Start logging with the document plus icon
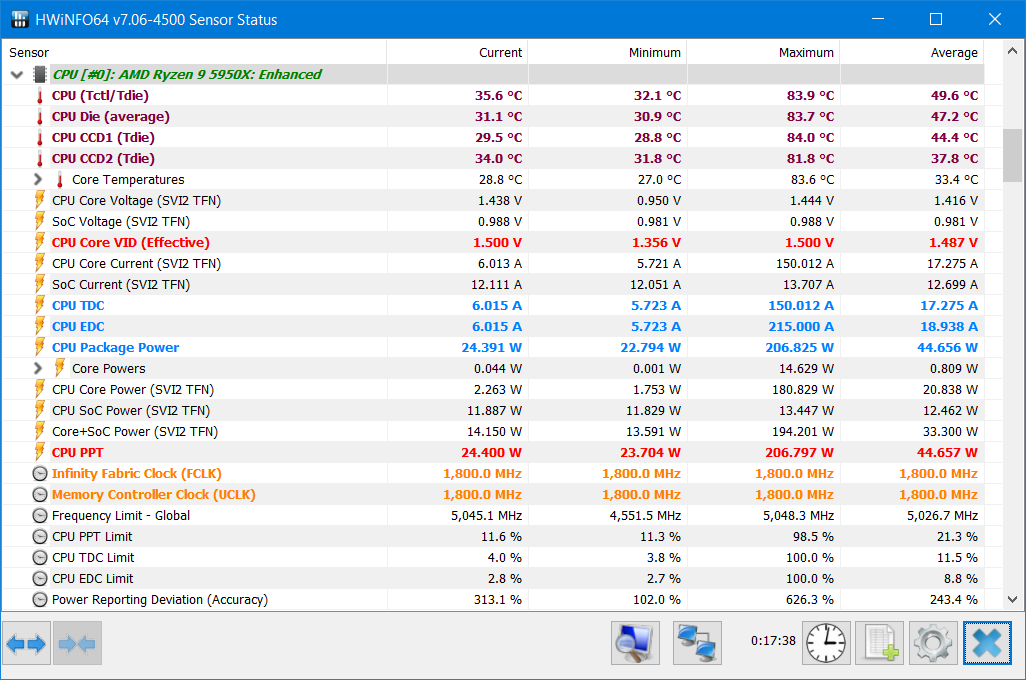1026x680 pixels. (880, 643)
